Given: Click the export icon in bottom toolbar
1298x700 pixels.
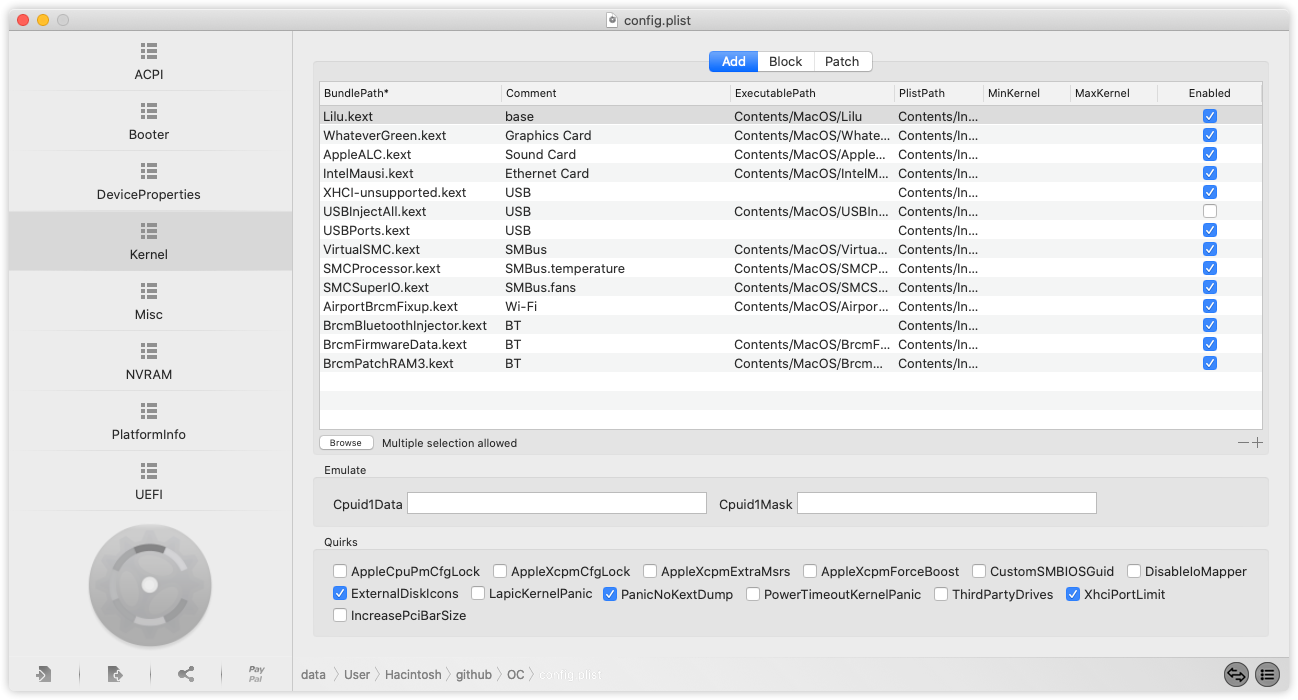Looking at the screenshot, I should (115, 674).
